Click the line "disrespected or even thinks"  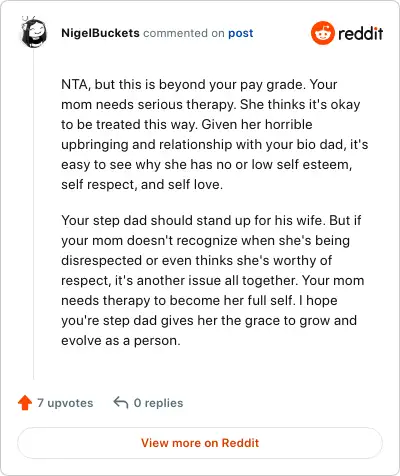coord(197,260)
